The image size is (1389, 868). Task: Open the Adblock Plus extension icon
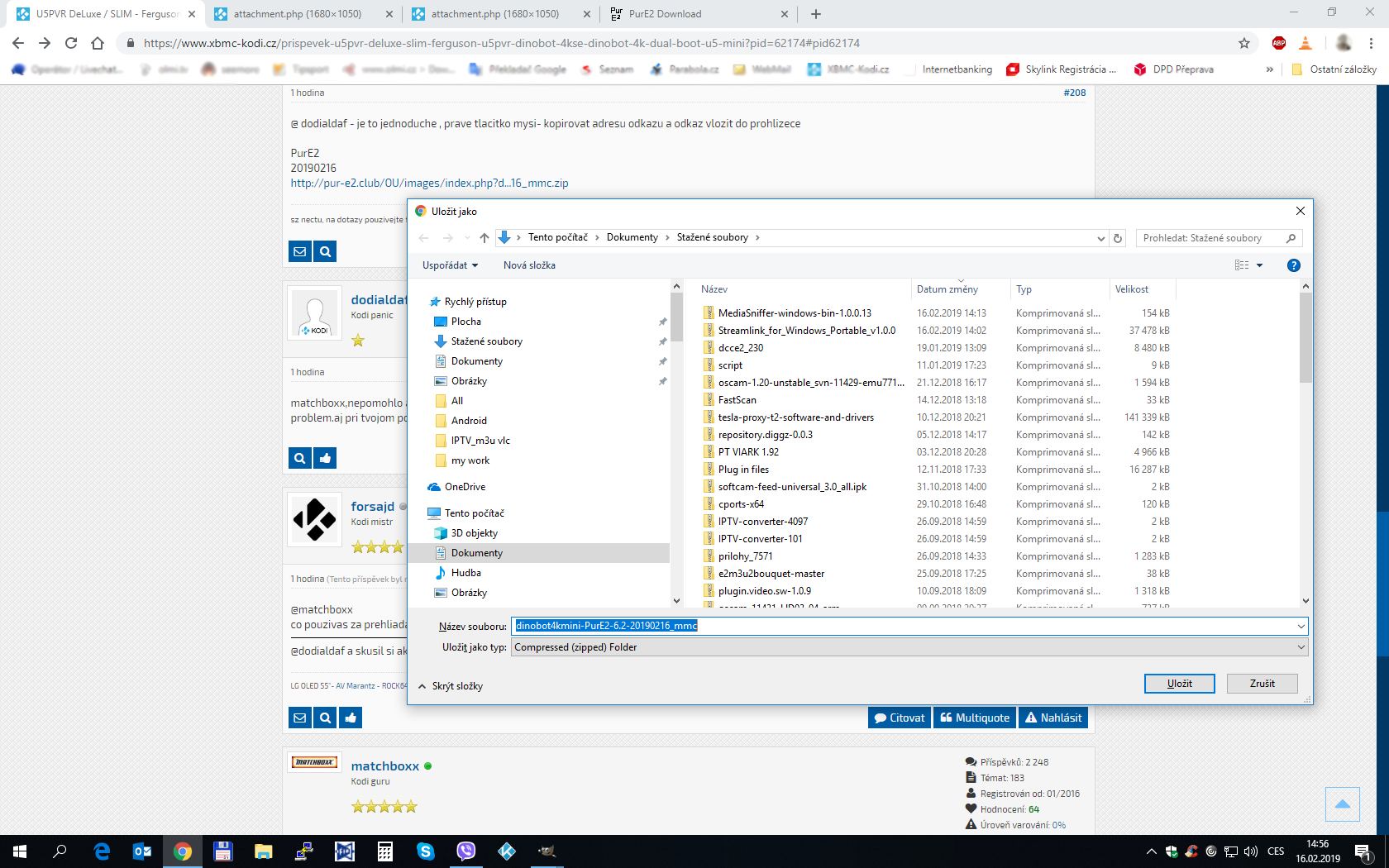coord(1278,43)
